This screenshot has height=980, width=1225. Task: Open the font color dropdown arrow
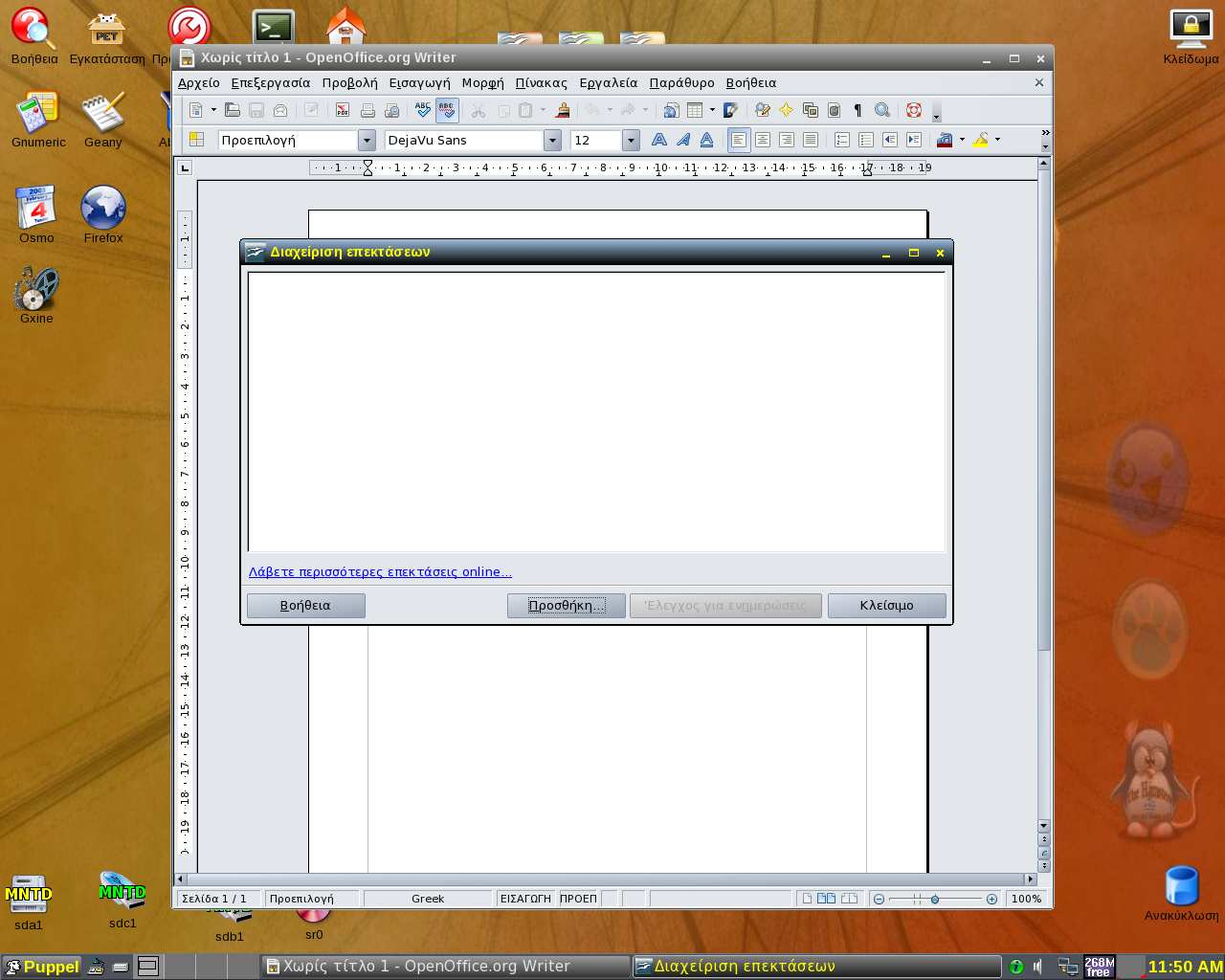point(962,140)
